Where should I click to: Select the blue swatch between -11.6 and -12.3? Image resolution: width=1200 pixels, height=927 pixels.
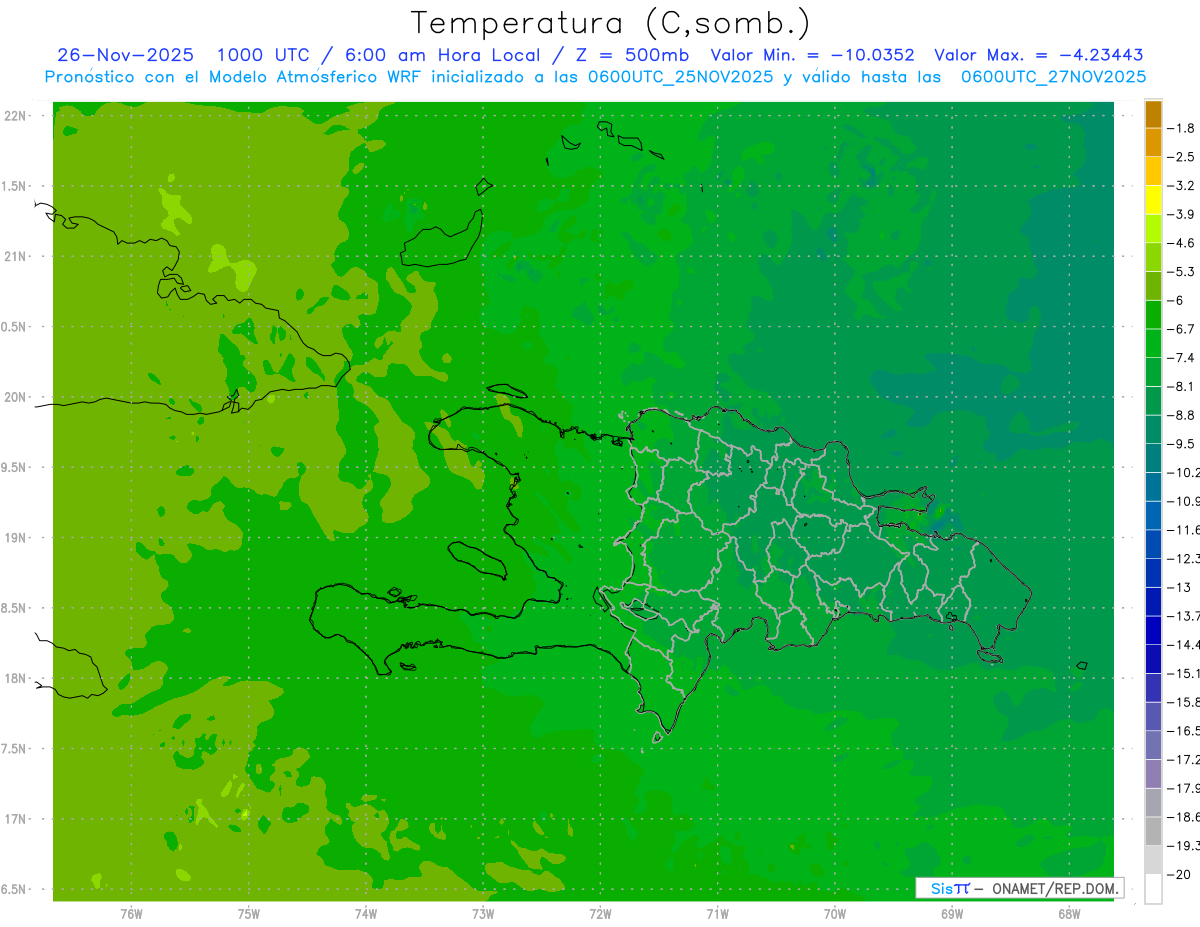(1153, 544)
